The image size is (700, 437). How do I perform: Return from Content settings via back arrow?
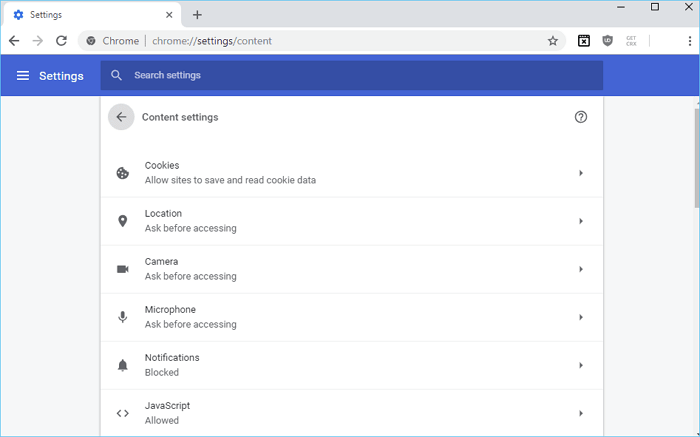coord(121,117)
